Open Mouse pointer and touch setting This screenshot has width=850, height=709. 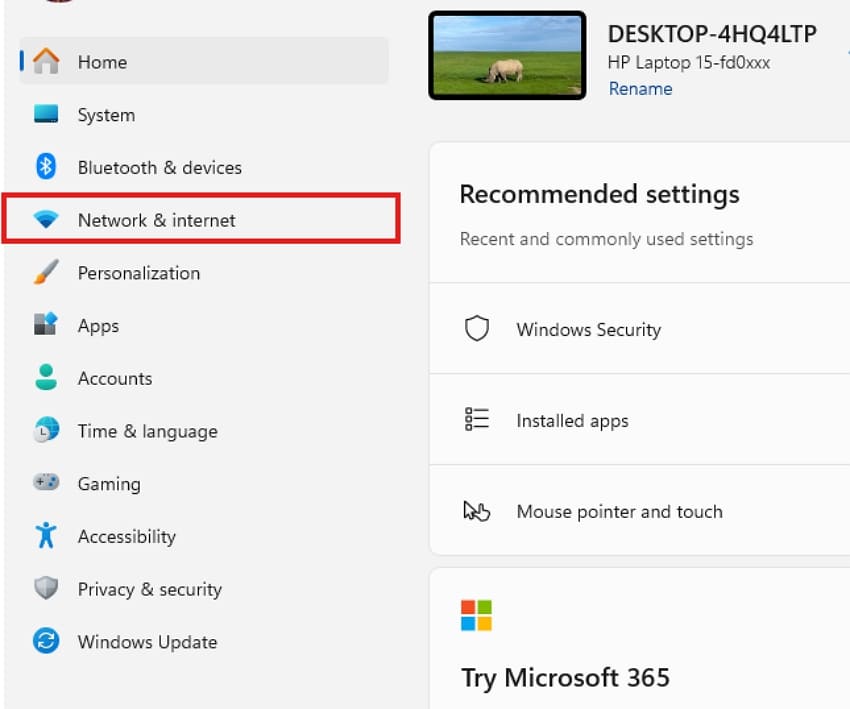tap(640, 511)
